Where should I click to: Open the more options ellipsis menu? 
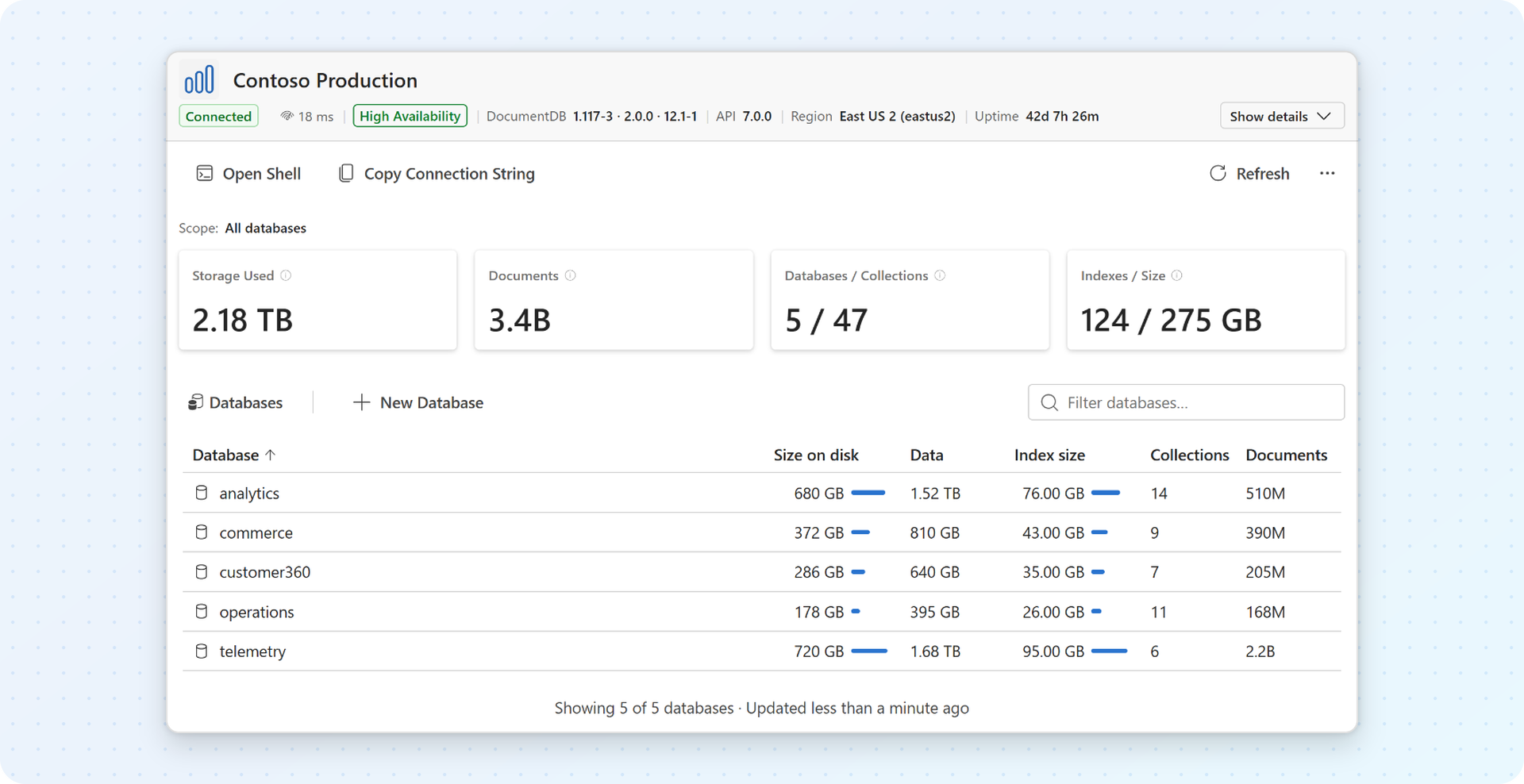pos(1327,173)
